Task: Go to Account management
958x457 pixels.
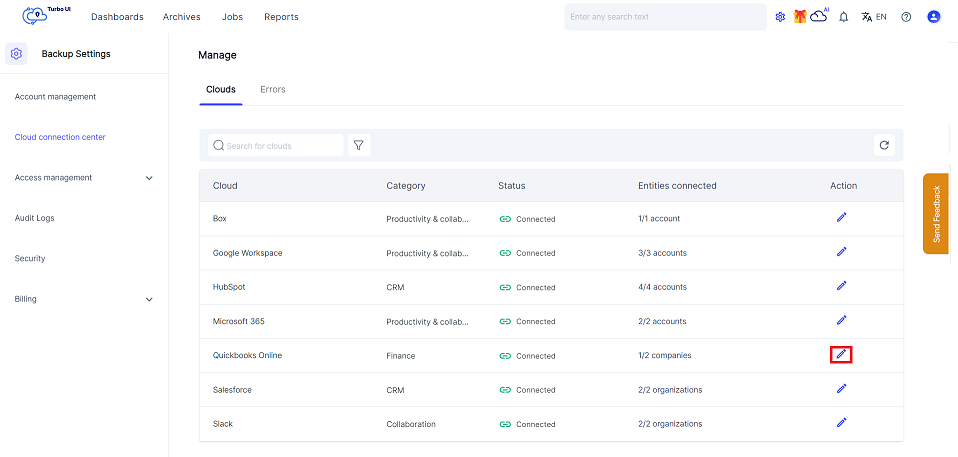Action: 55,97
